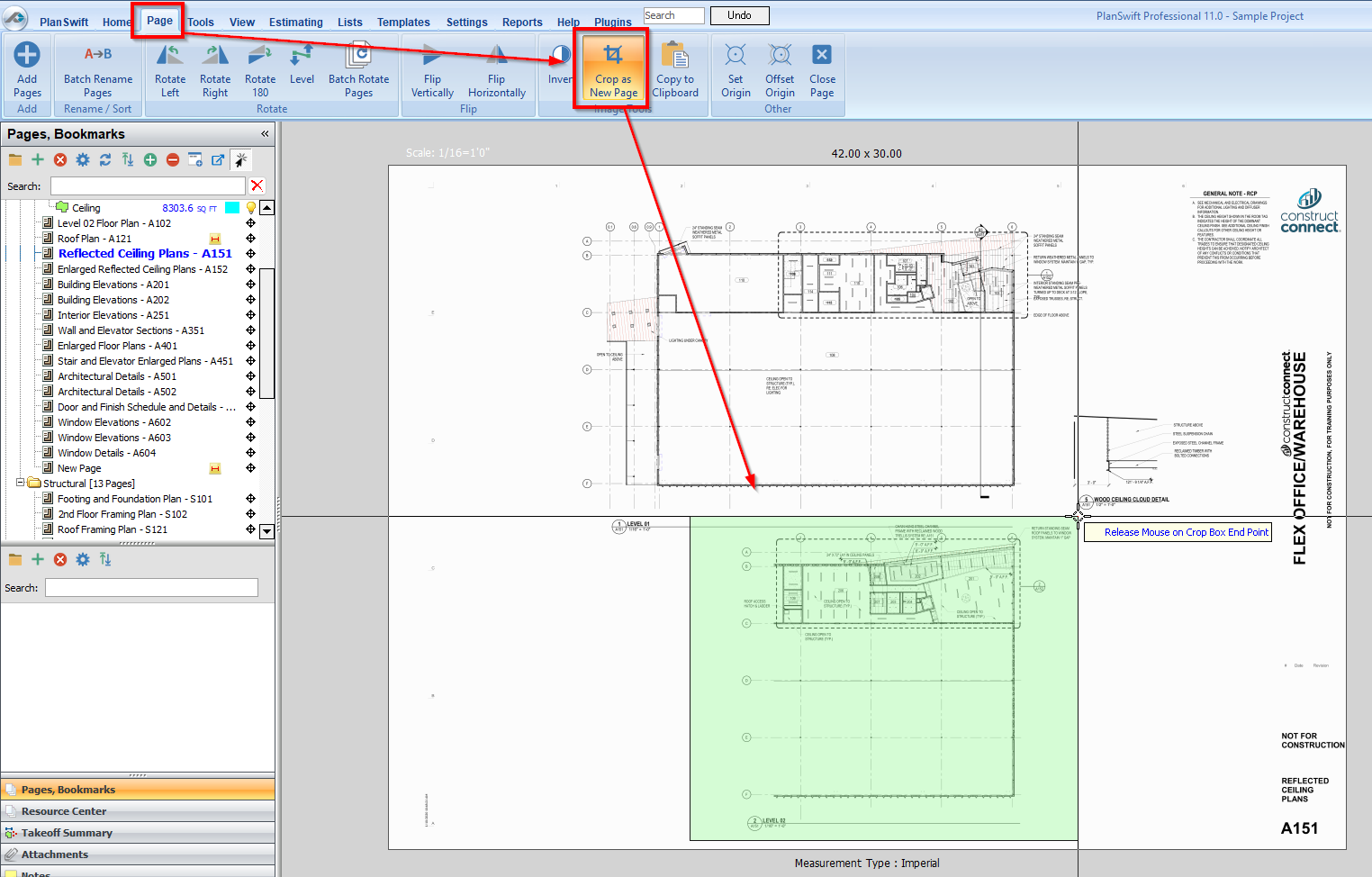
Task: Click red X delete icon in Pages toolbar
Action: 60,159
